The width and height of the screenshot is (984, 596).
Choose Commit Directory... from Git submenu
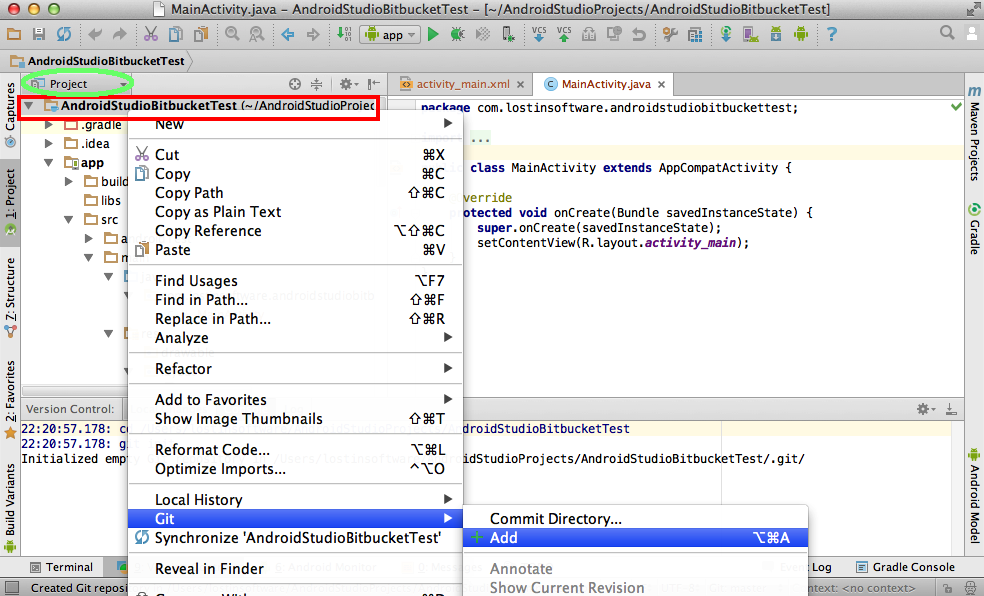tap(555, 519)
